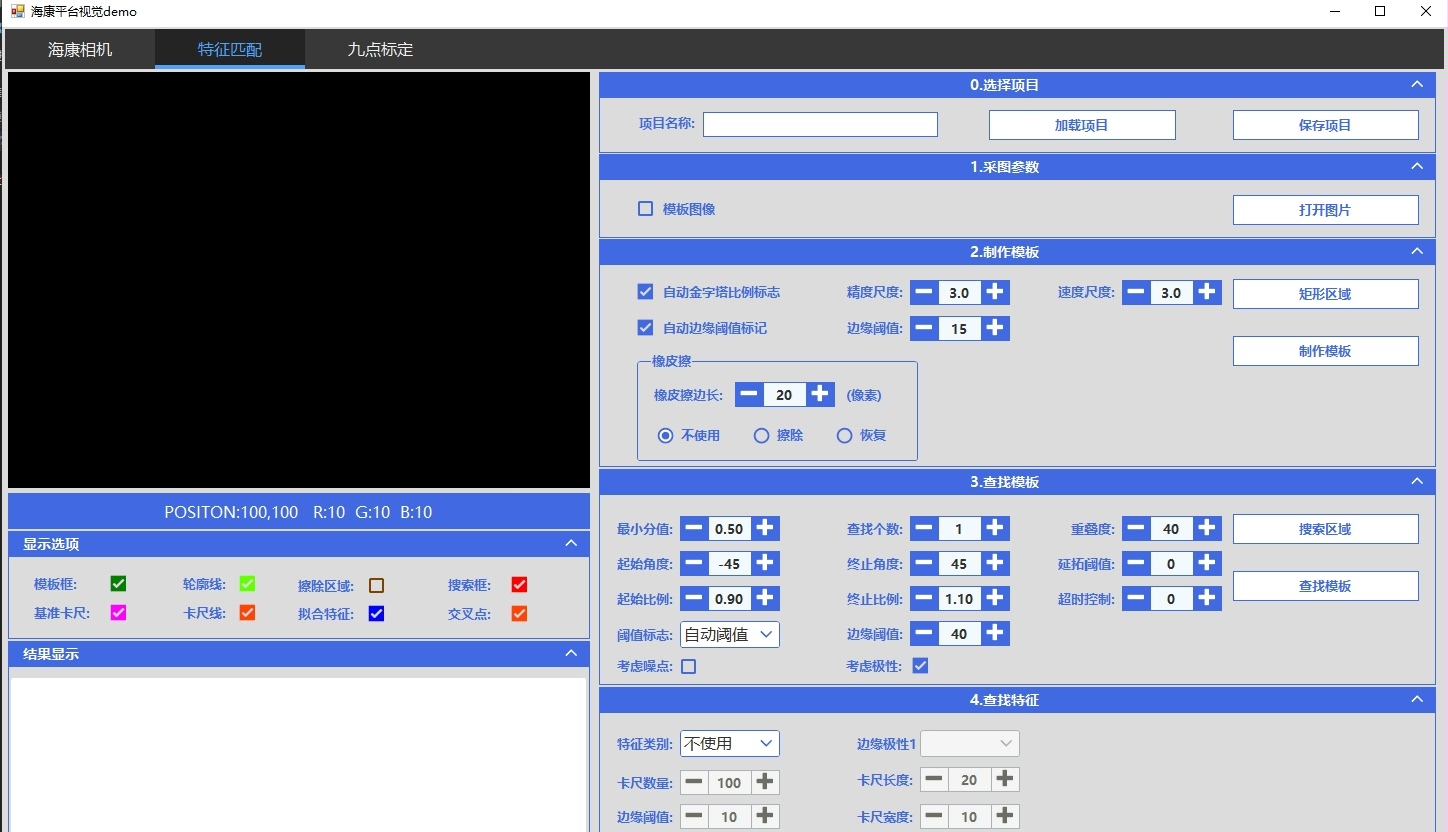Click the blue 拟合特征 color box
1448x832 pixels.
tap(376, 613)
